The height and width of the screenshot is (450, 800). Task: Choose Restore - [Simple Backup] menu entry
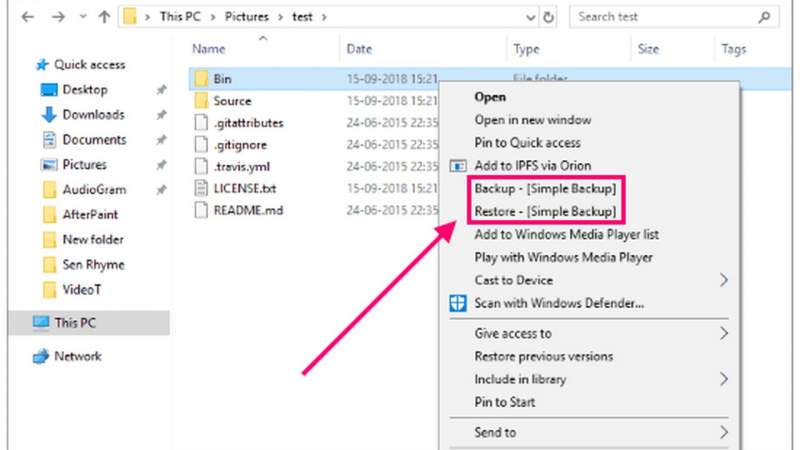(545, 211)
